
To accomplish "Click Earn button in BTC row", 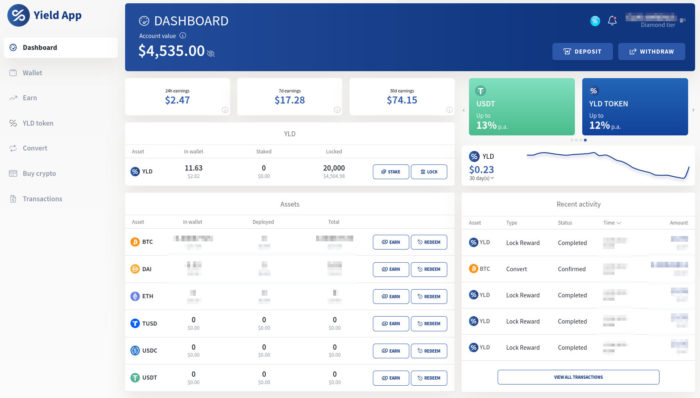I will (391, 242).
